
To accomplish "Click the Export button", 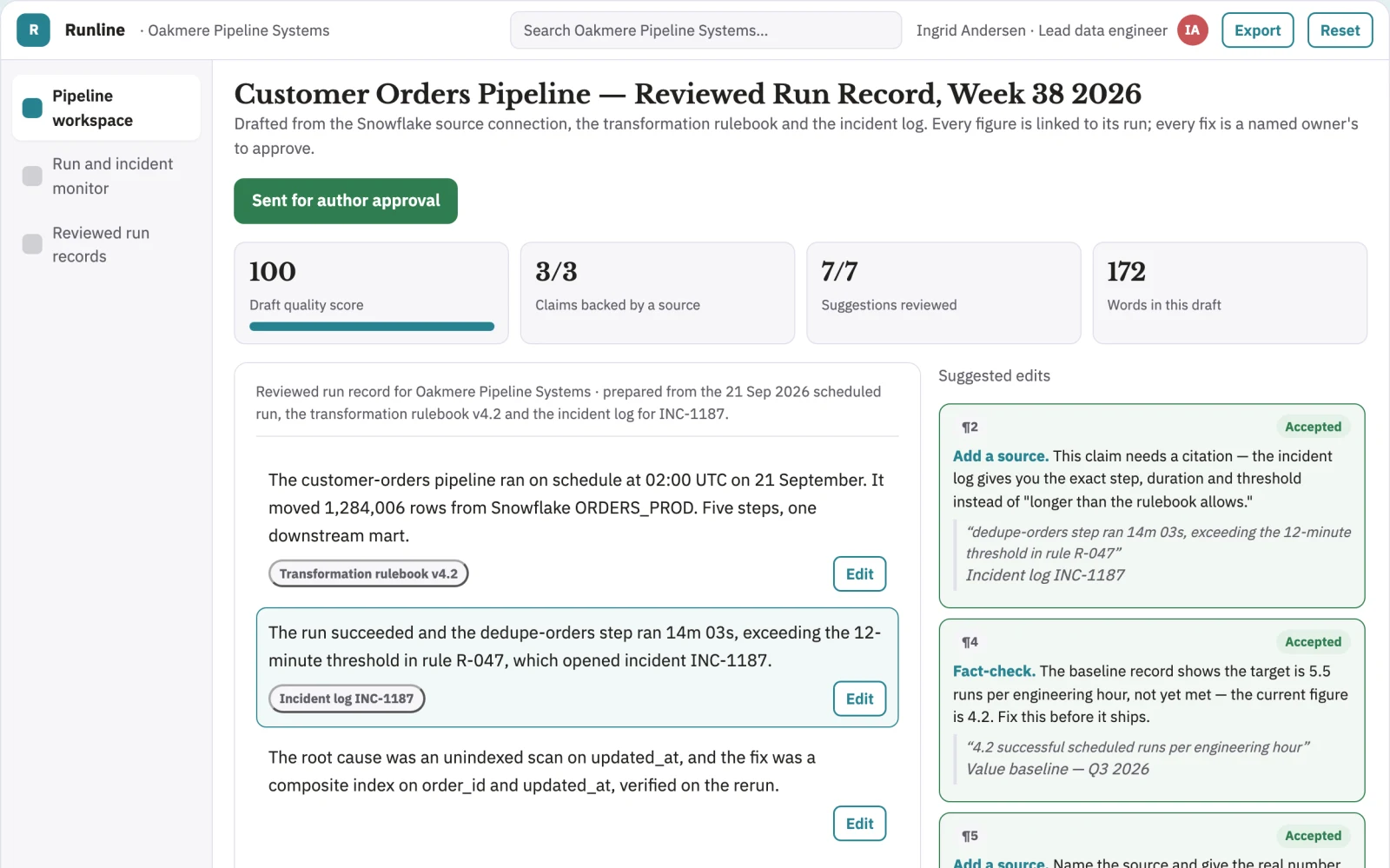I will 1257,30.
